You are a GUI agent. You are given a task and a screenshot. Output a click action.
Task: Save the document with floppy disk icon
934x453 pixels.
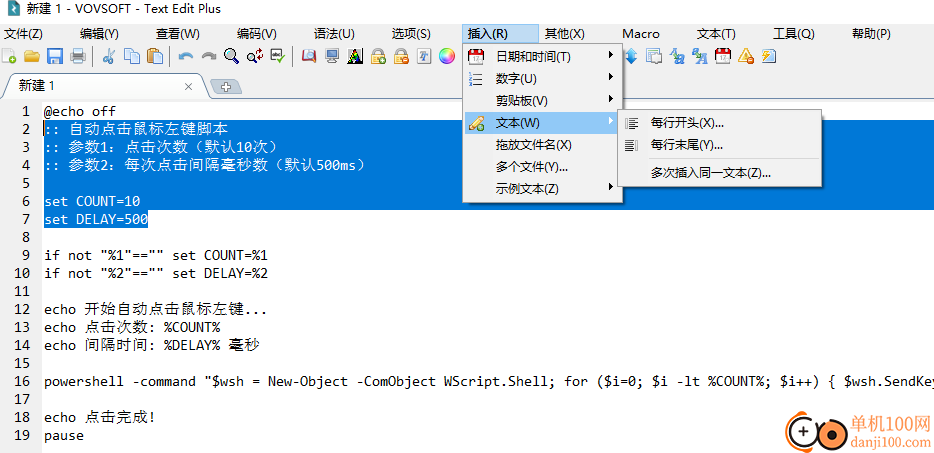tap(55, 57)
